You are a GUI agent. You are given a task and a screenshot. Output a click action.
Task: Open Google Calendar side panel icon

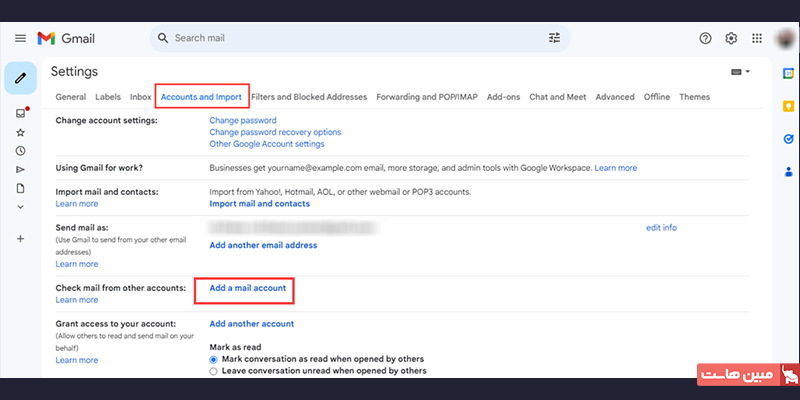[x=788, y=73]
